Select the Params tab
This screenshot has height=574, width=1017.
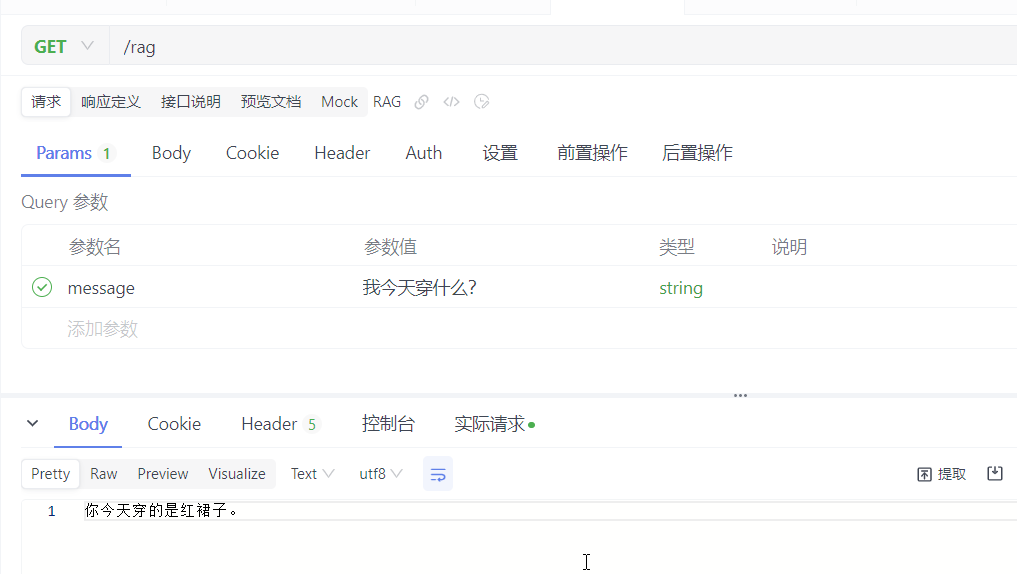[76, 153]
